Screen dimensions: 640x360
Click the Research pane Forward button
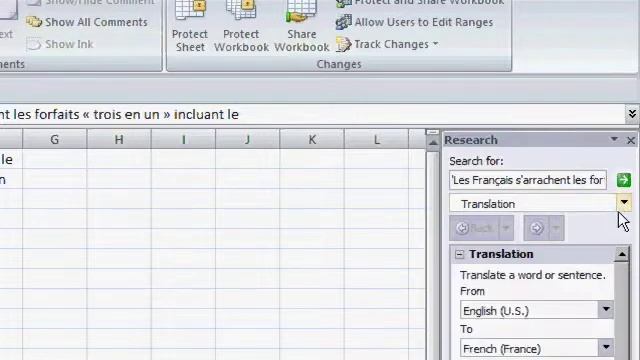click(x=537, y=228)
